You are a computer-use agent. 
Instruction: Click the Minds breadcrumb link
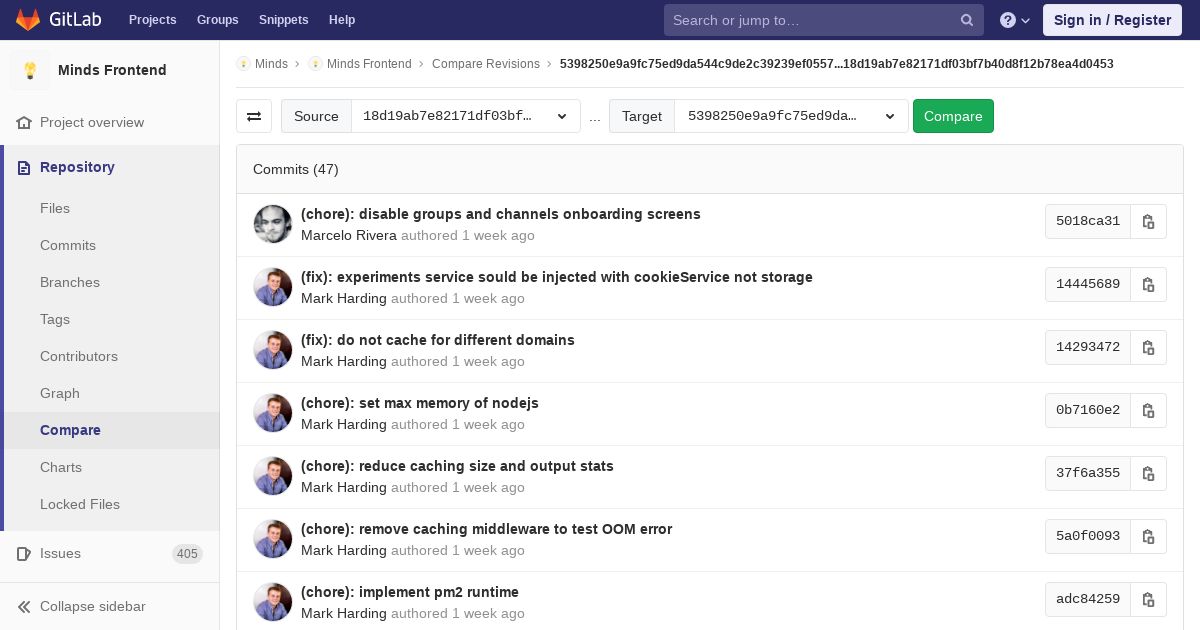point(271,64)
